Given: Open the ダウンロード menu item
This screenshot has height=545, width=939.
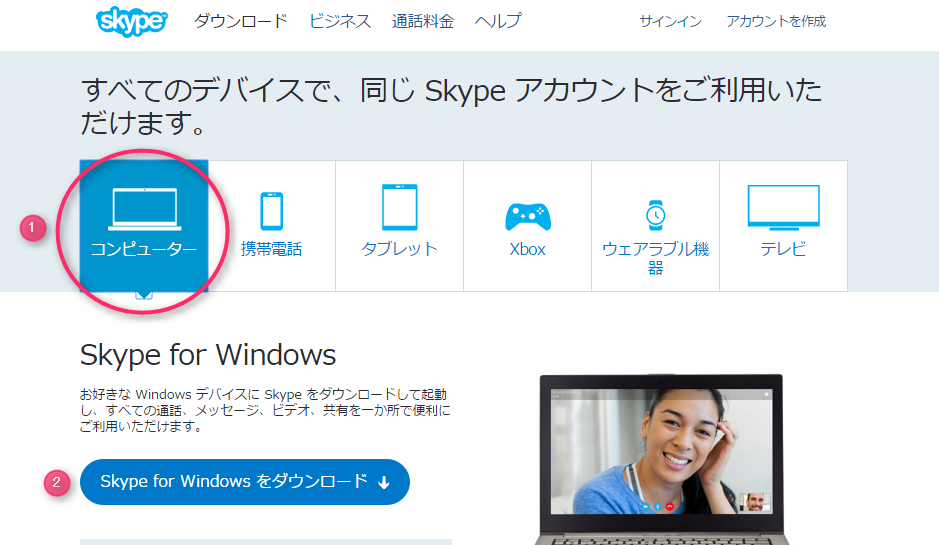Looking at the screenshot, I should click(x=241, y=21).
